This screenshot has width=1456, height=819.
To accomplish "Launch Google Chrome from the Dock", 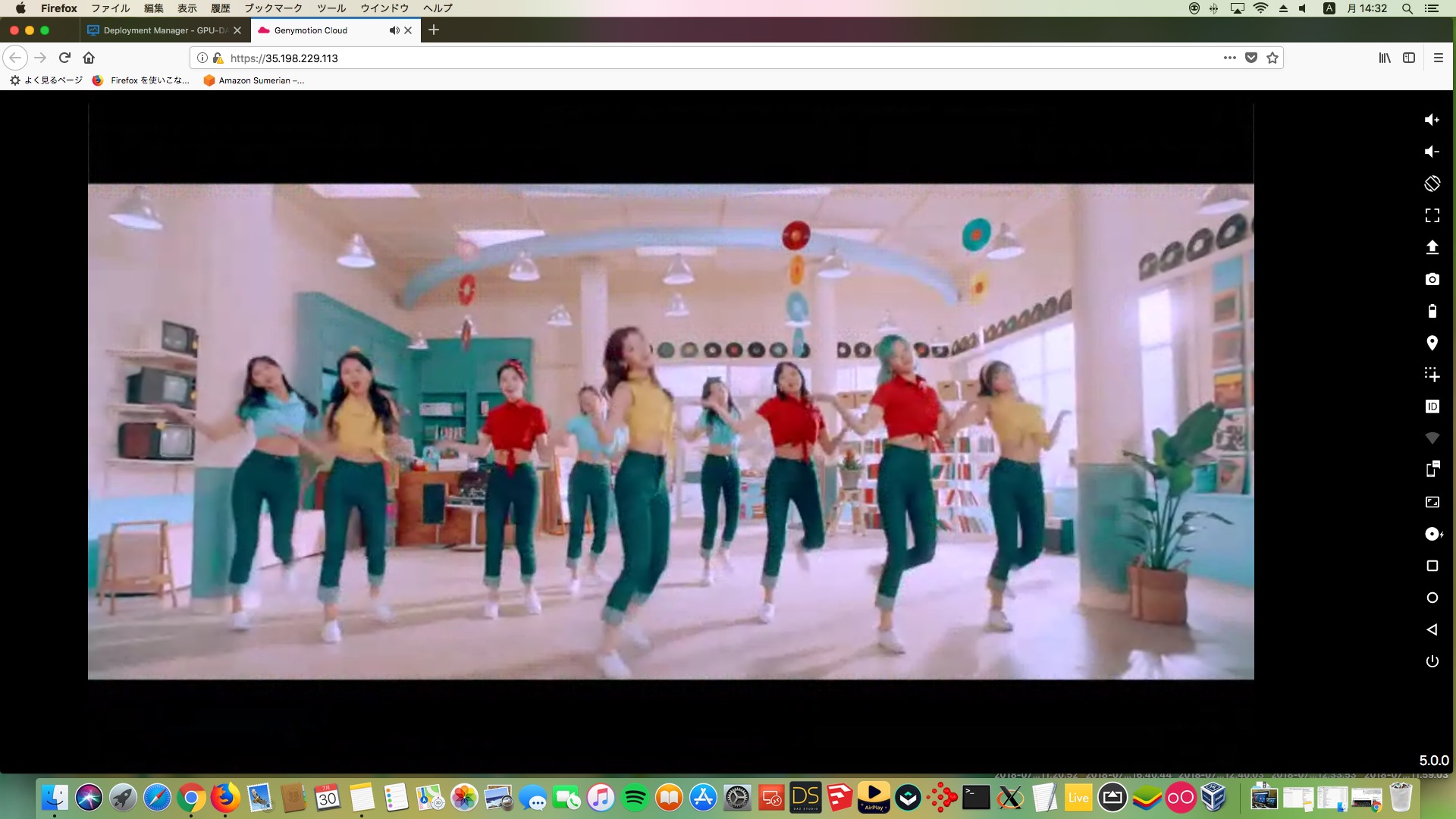I will click(191, 797).
